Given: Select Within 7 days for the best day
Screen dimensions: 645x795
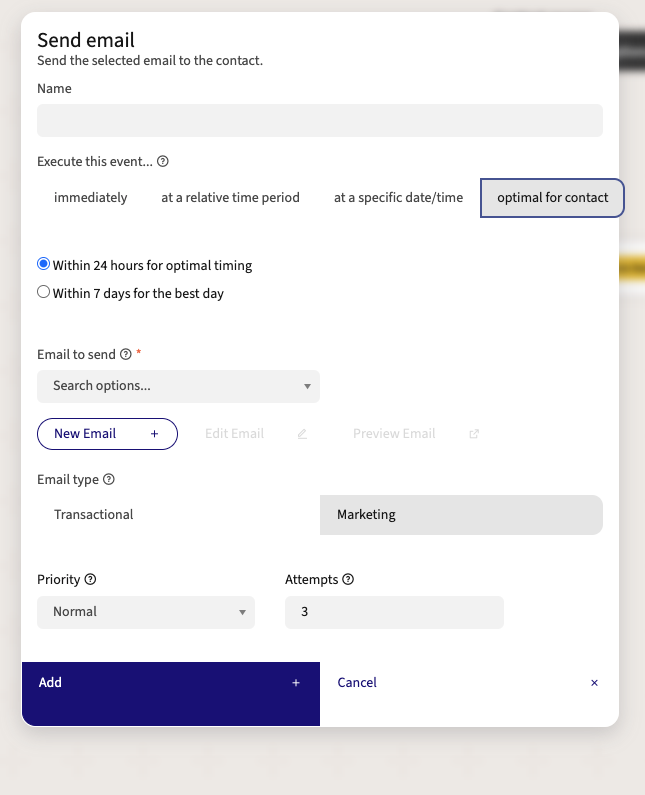Looking at the screenshot, I should pyautogui.click(x=44, y=292).
